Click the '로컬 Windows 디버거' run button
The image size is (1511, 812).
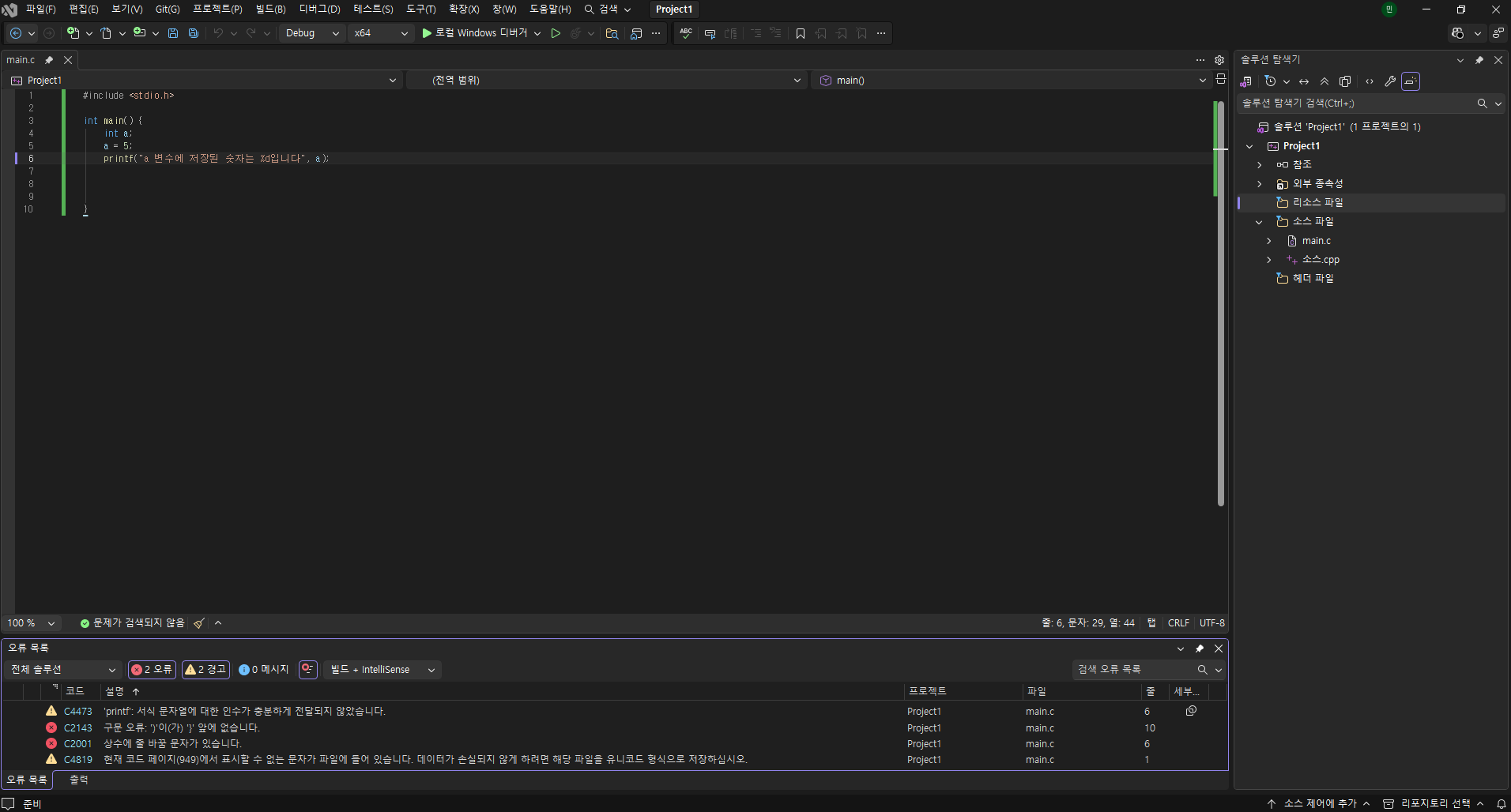coord(474,33)
